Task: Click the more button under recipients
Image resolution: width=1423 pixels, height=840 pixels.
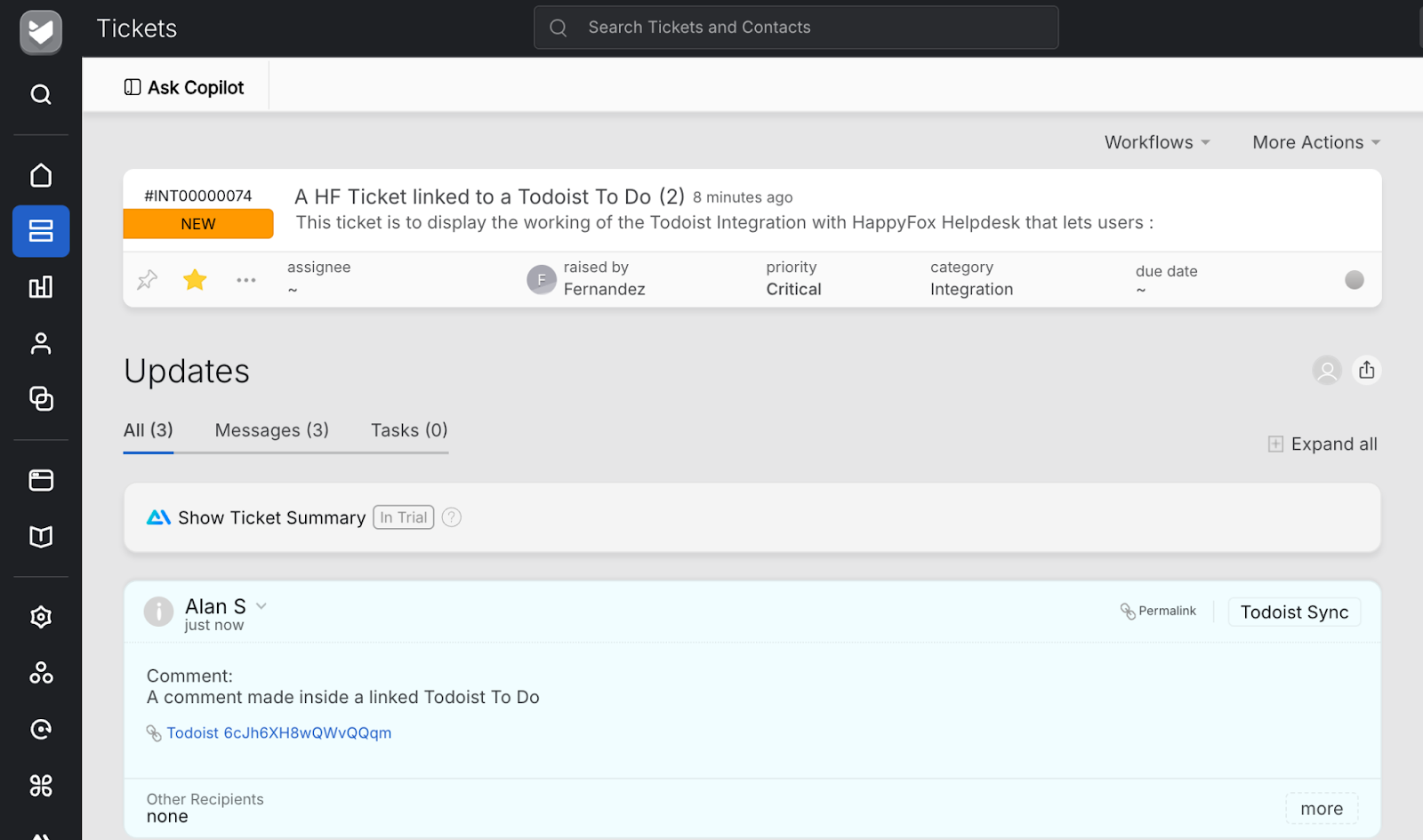Action: point(1322,809)
